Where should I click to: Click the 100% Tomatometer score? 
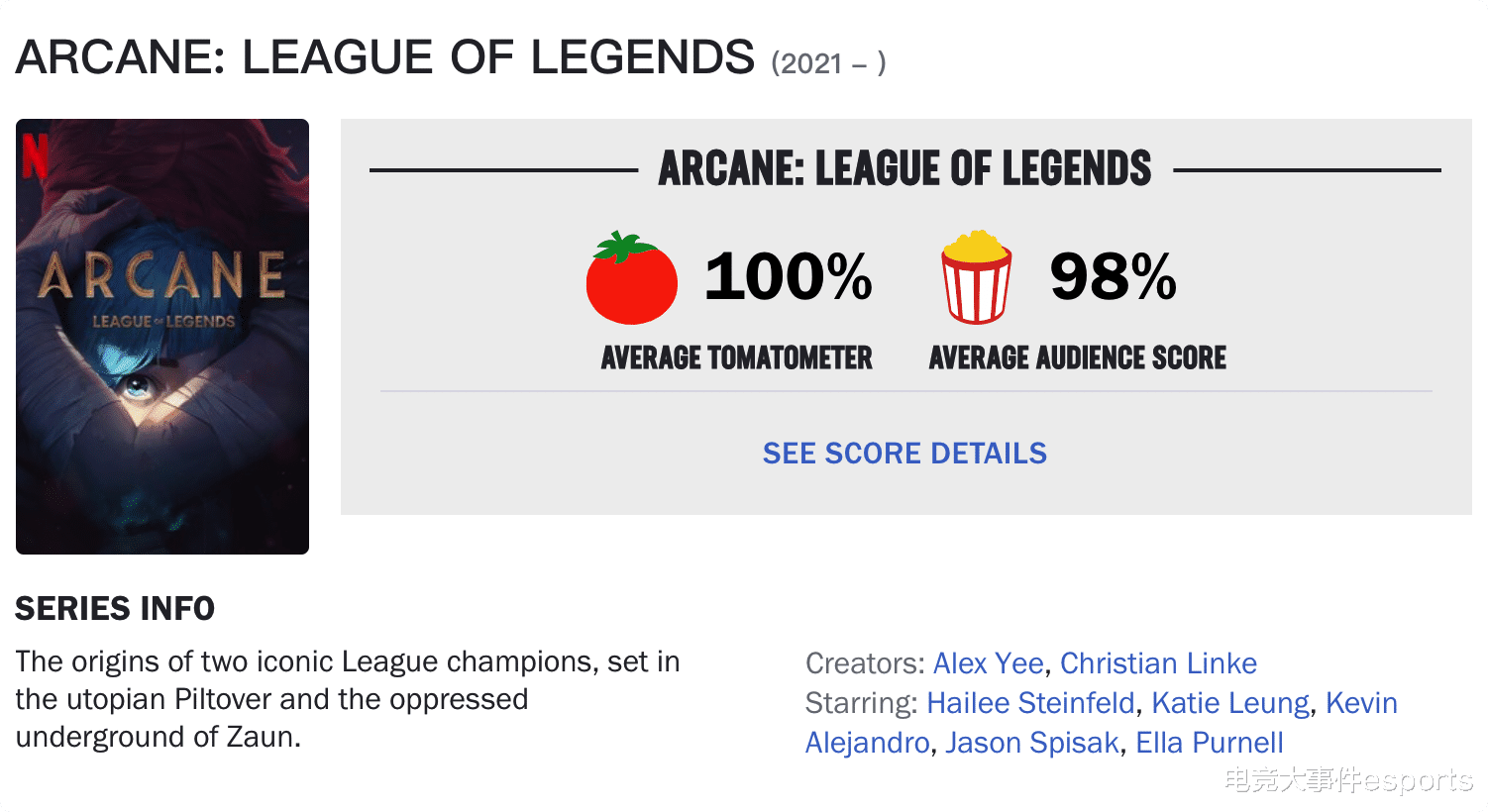(789, 276)
